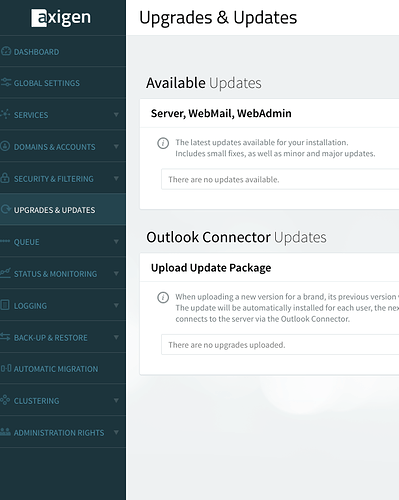This screenshot has width=399, height=500.
Task: Open the Queue section
Action: click(63, 242)
